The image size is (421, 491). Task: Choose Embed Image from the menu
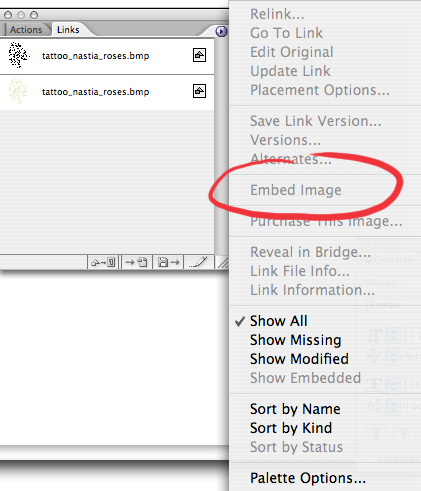(296, 190)
